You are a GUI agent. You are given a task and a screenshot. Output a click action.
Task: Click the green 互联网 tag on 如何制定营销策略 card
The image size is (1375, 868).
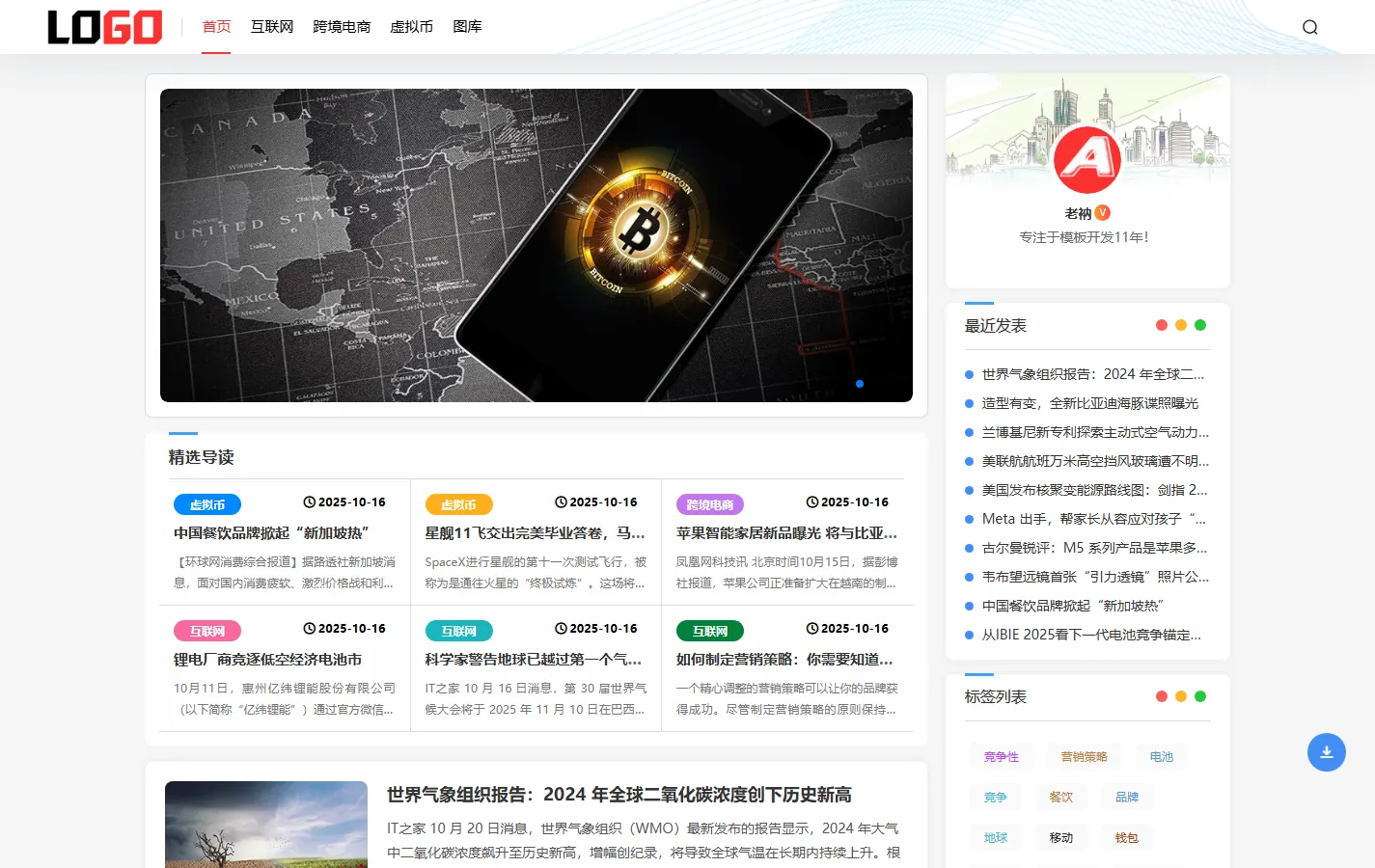point(710,631)
